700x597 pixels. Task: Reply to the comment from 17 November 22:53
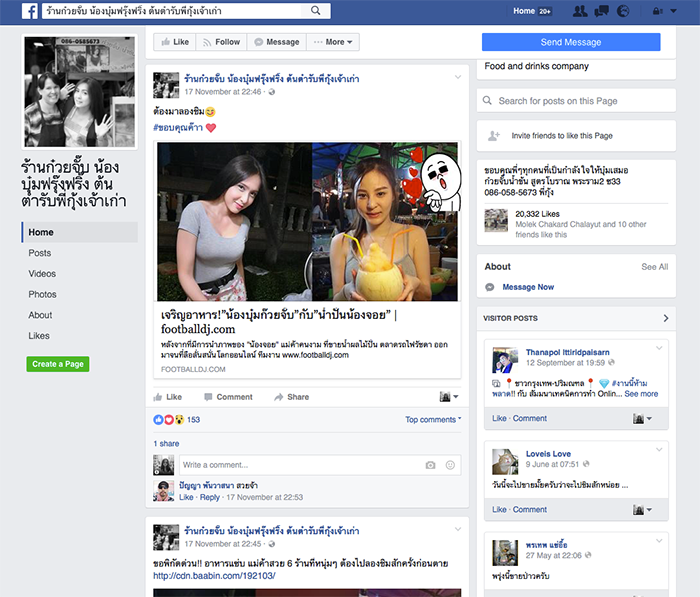coord(209,497)
